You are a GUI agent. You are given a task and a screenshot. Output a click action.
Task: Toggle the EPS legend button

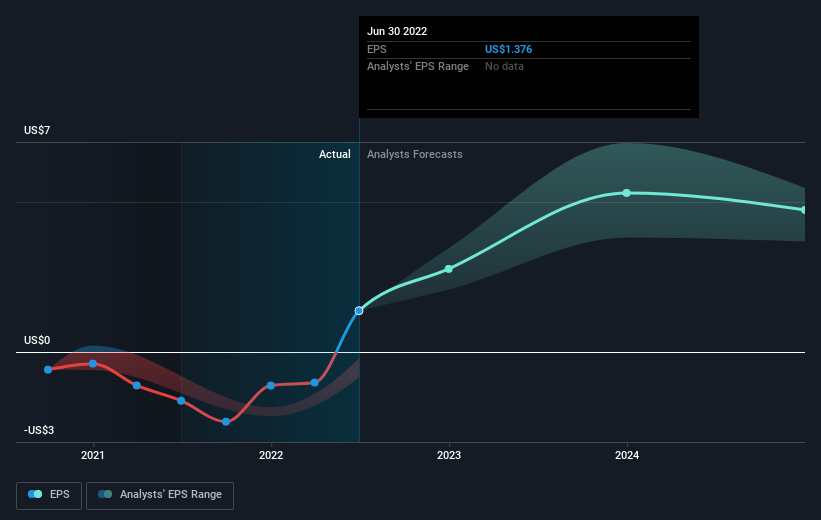pos(49,495)
